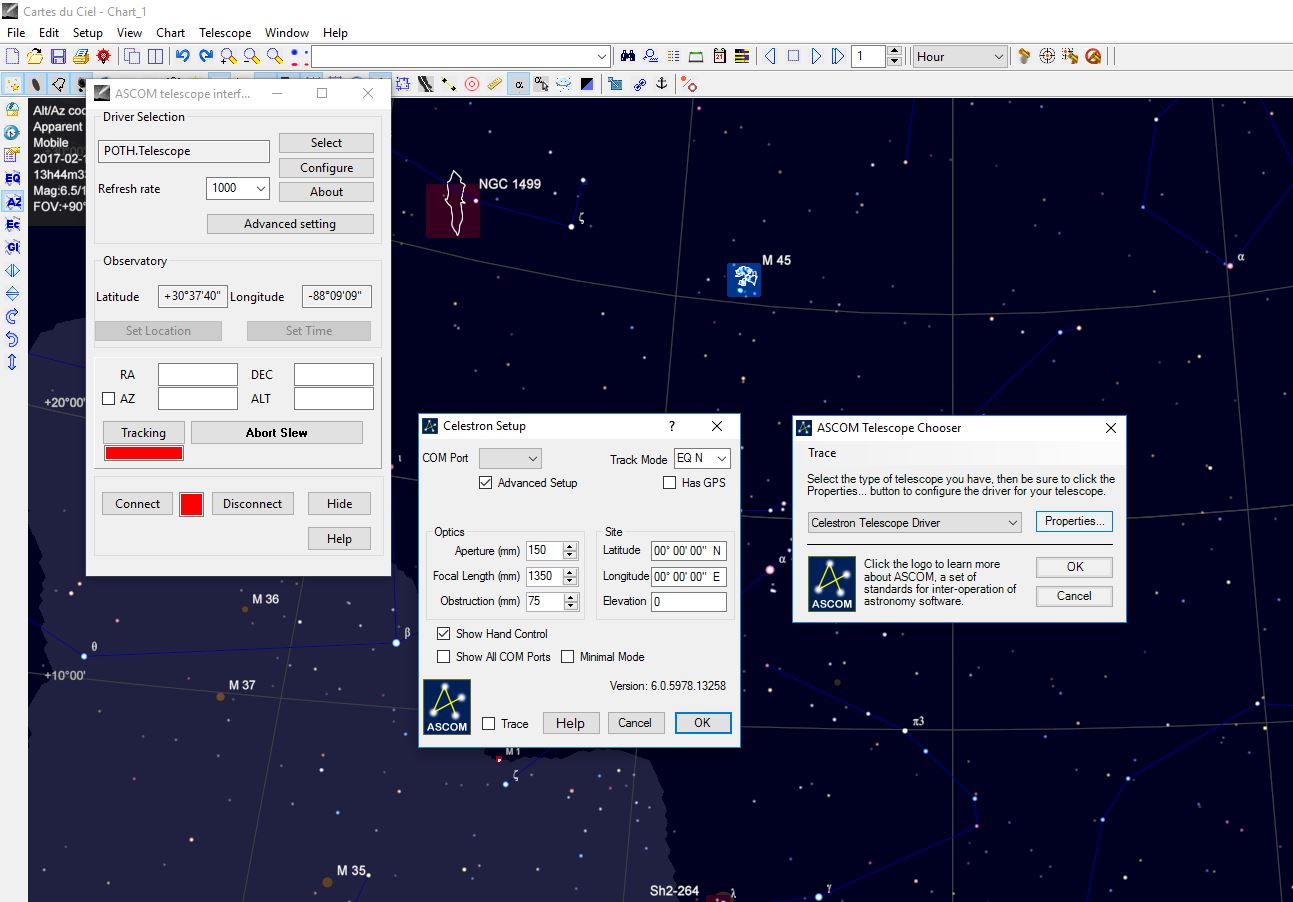Viewport: 1293px width, 902px height.
Task: Select the AZ azimuthal projection icon
Action: coord(13,202)
